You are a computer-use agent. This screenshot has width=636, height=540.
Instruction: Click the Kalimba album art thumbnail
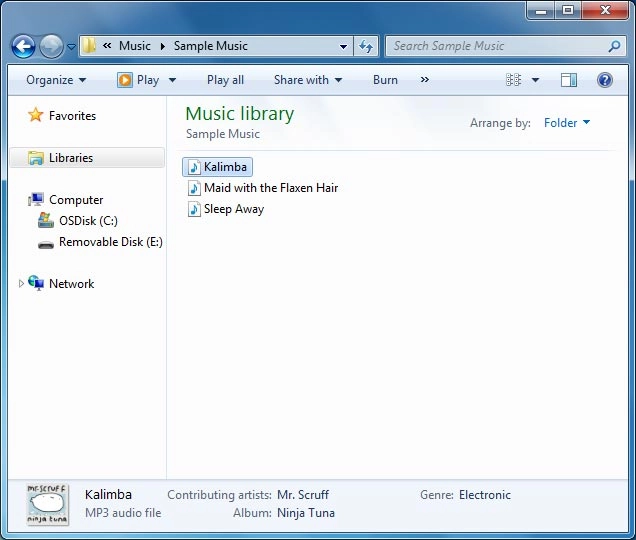tap(47, 504)
